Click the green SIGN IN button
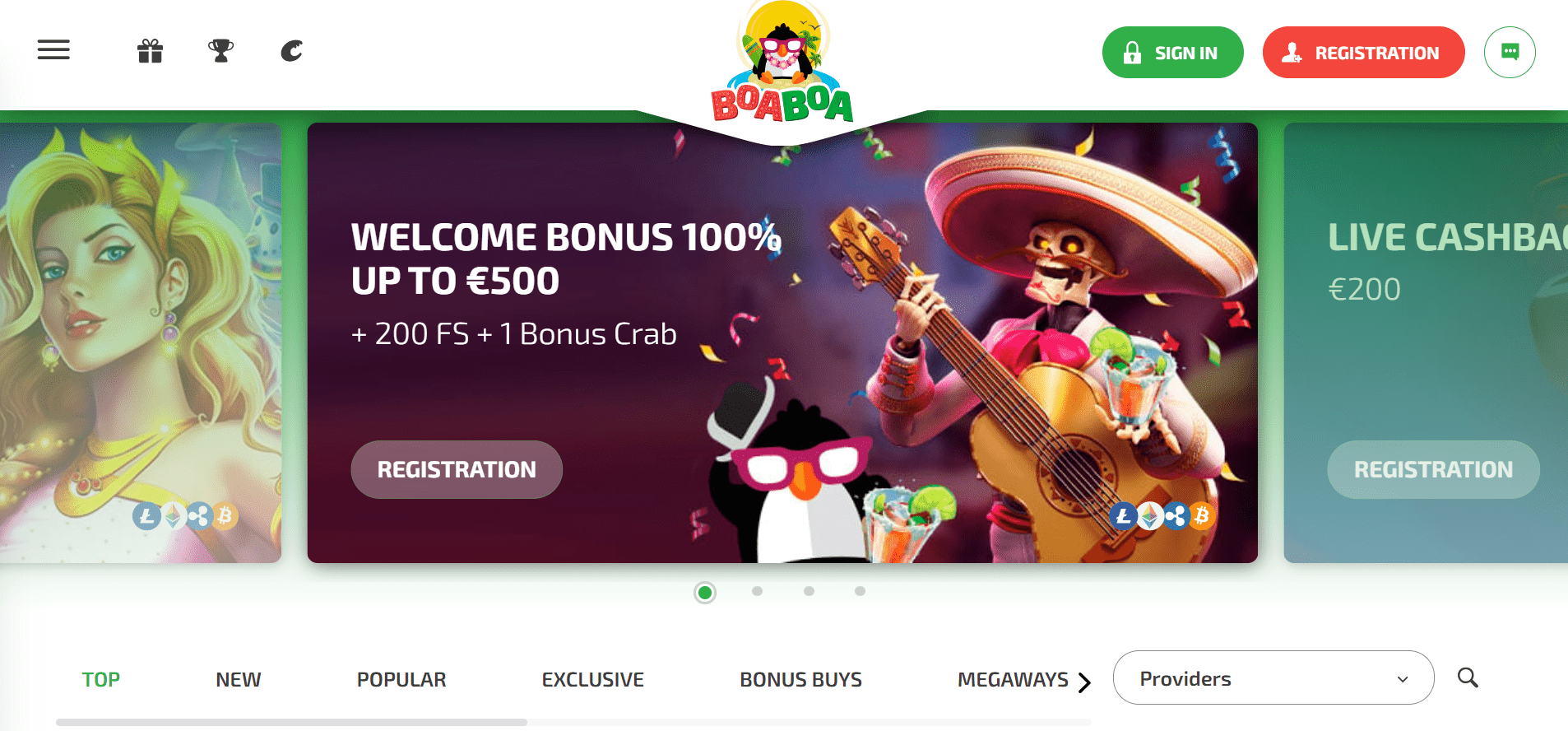The image size is (1568, 731). click(1172, 53)
